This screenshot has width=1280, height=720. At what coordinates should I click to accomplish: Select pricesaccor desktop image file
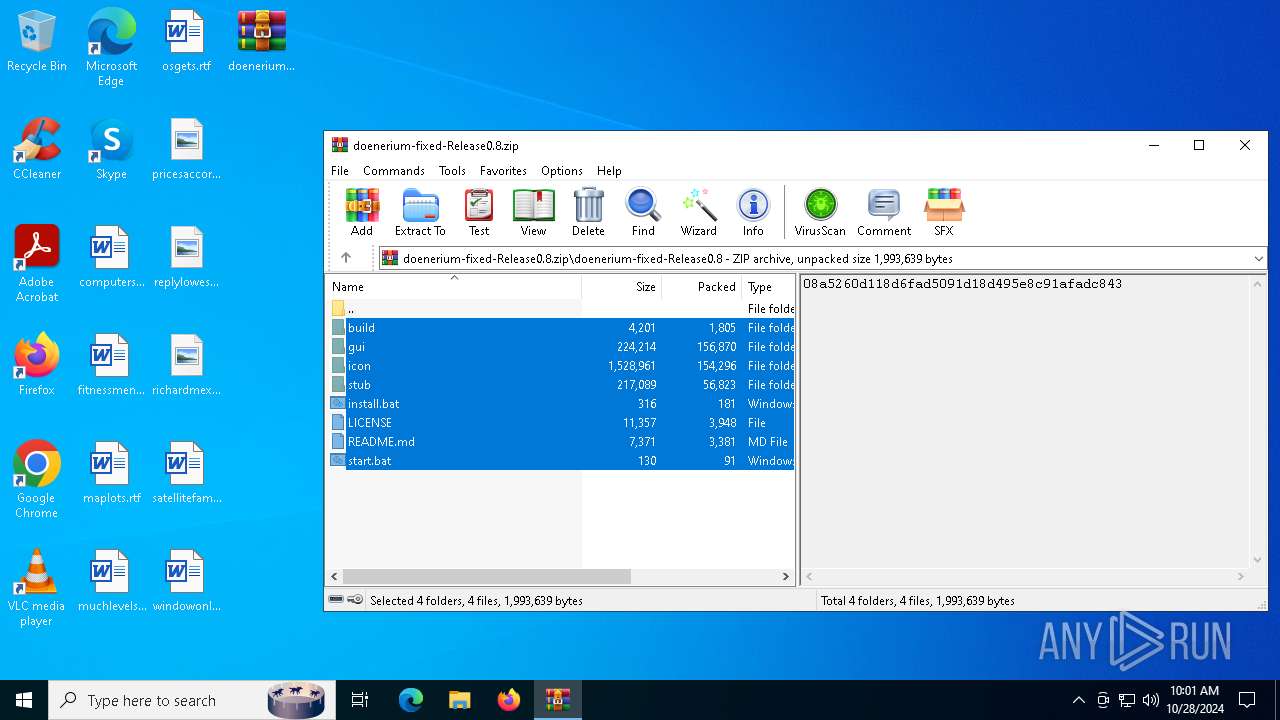186,150
